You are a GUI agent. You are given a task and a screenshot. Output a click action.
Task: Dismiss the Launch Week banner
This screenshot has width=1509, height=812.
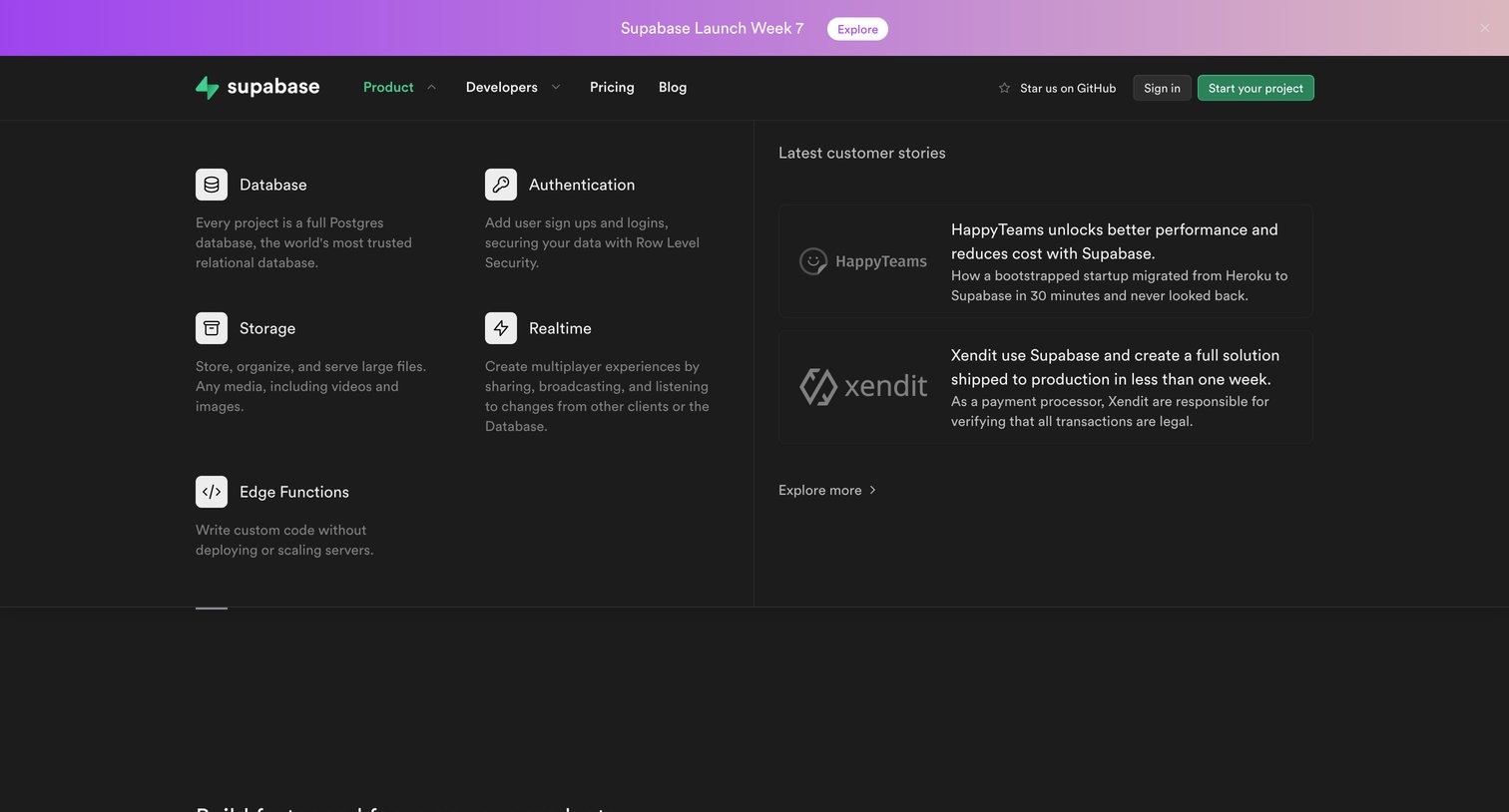[1484, 28]
